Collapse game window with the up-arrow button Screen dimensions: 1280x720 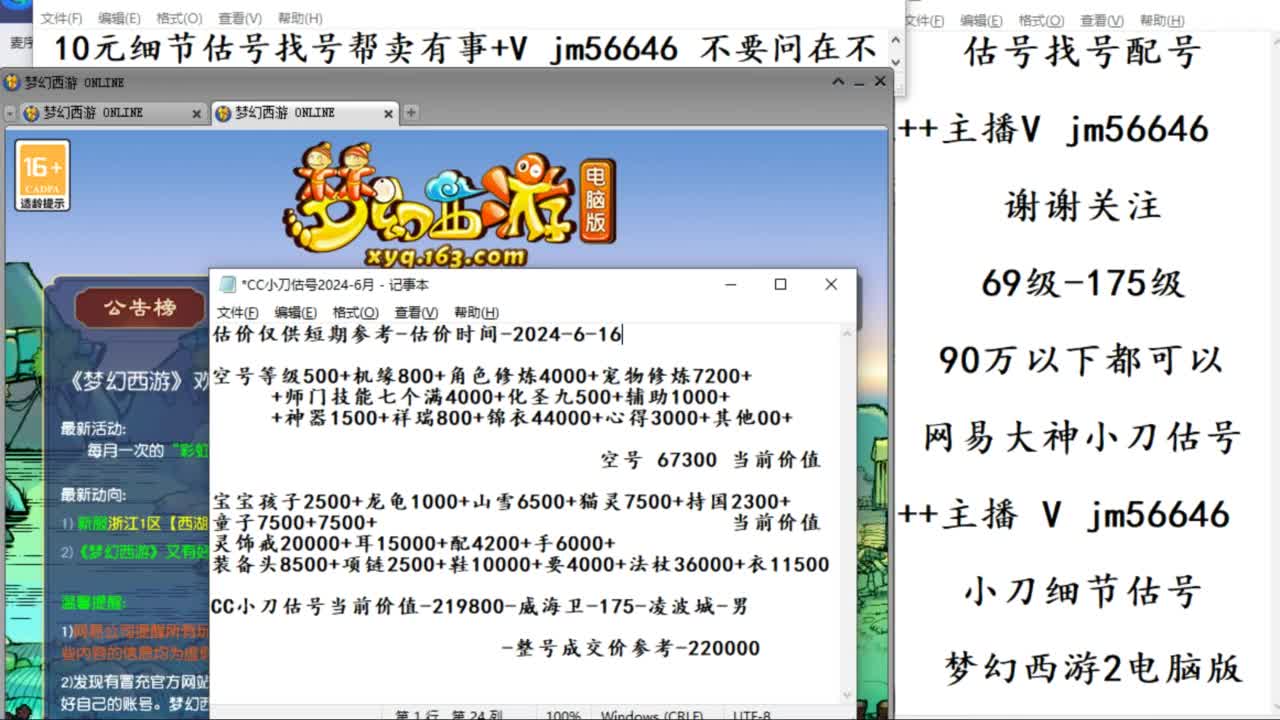(838, 82)
